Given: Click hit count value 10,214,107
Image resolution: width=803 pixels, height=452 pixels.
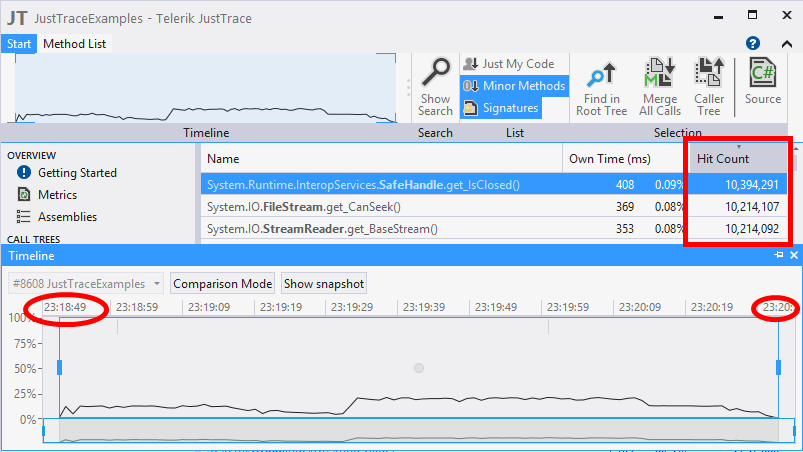Looking at the screenshot, I should (x=752, y=207).
